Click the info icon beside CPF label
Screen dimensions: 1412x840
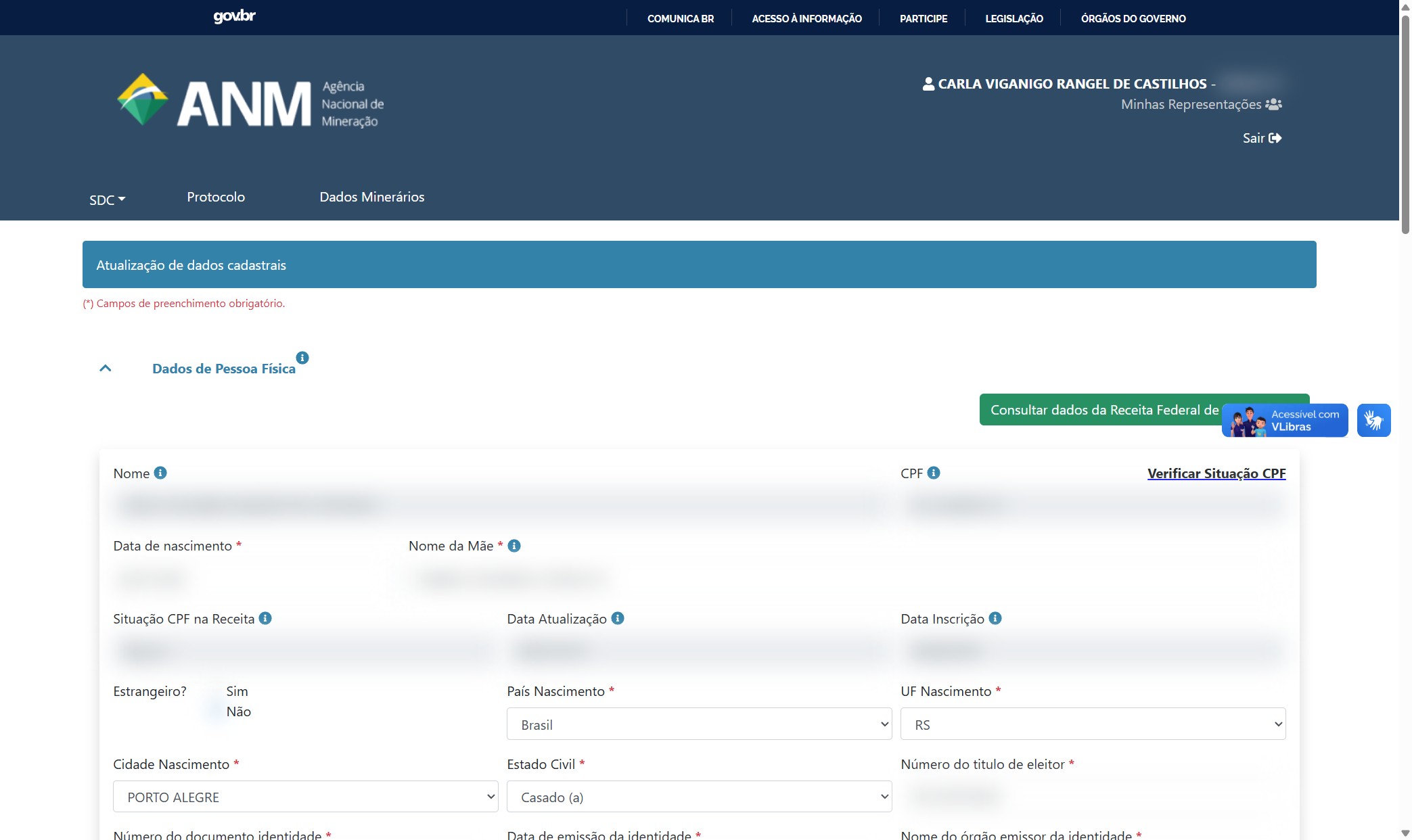click(x=934, y=473)
